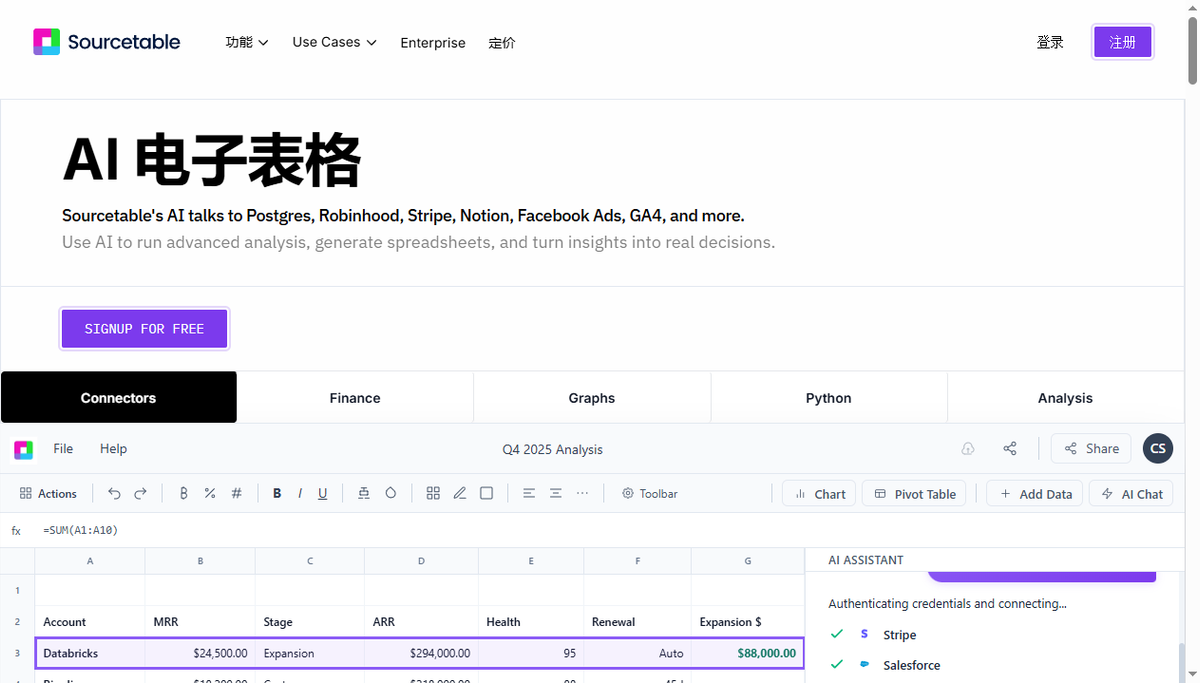Align text left with the alignment icon
Image resolution: width=1200 pixels, height=683 pixels.
(529, 494)
